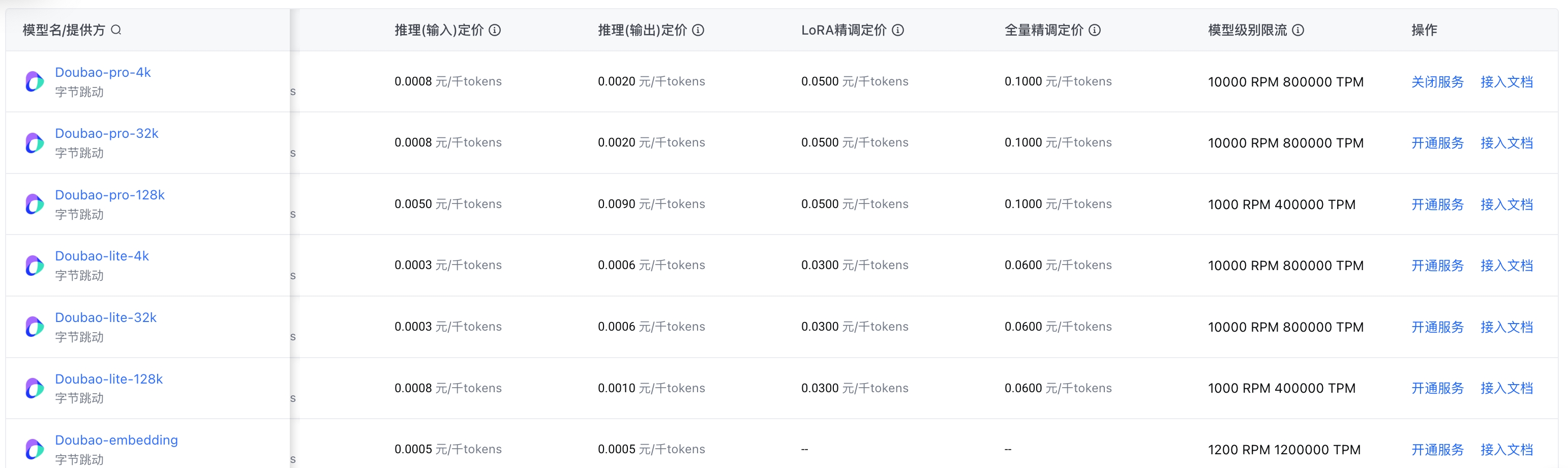Click 关闭服务 for Doubao-pro-4k
Image resolution: width=1568 pixels, height=468 pixels.
(1437, 82)
